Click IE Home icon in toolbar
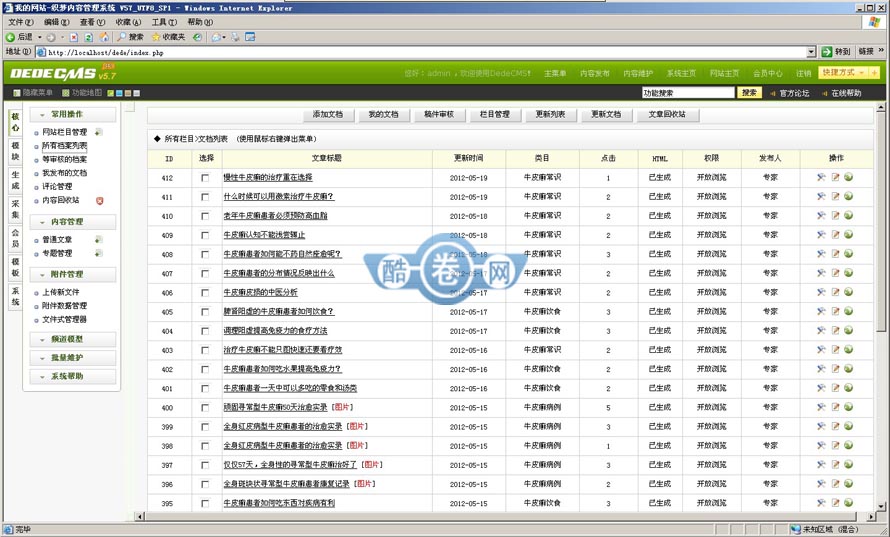The width and height of the screenshot is (890, 537). tap(104, 37)
